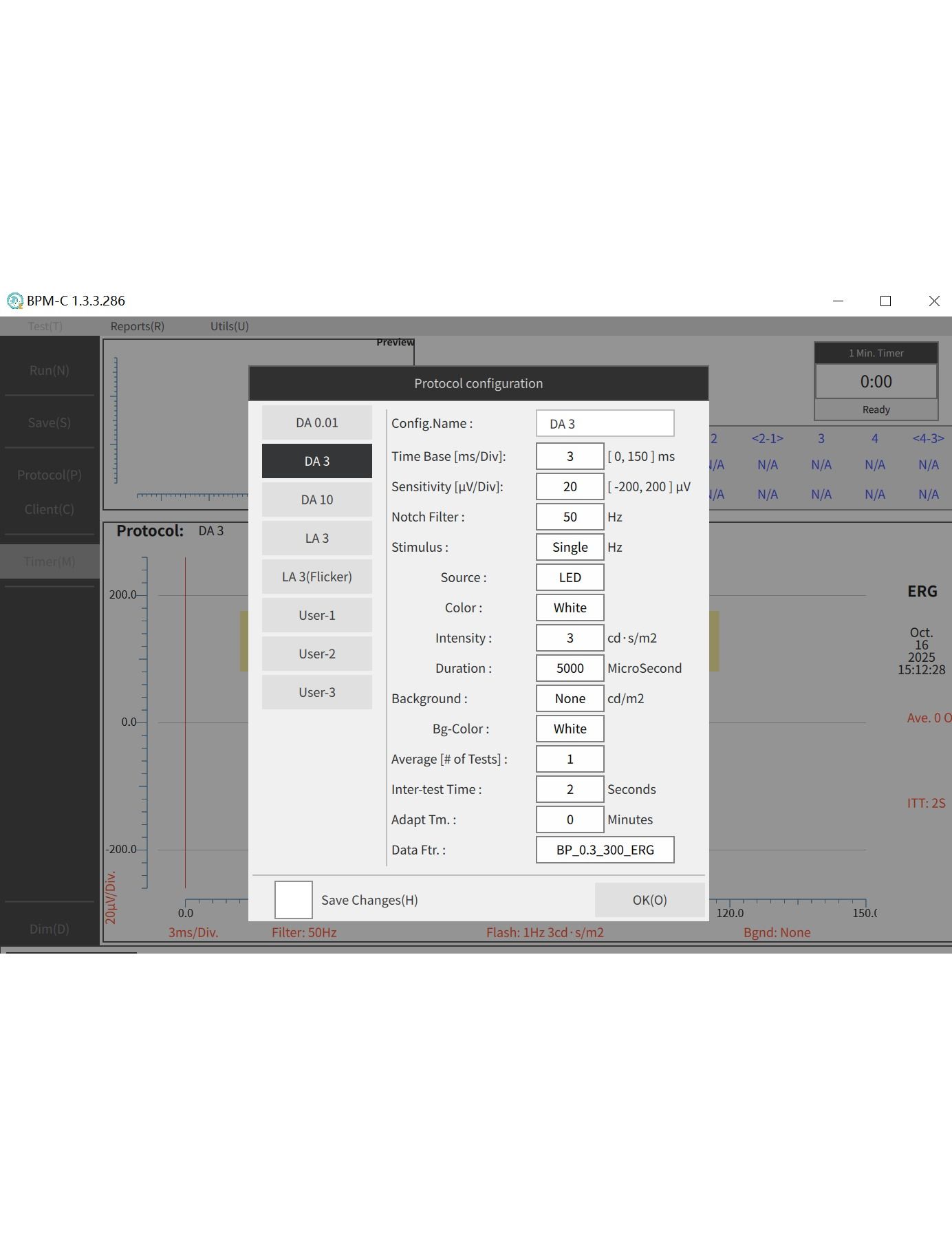
Task: Open the stimulus Color White selector
Action: click(x=570, y=608)
